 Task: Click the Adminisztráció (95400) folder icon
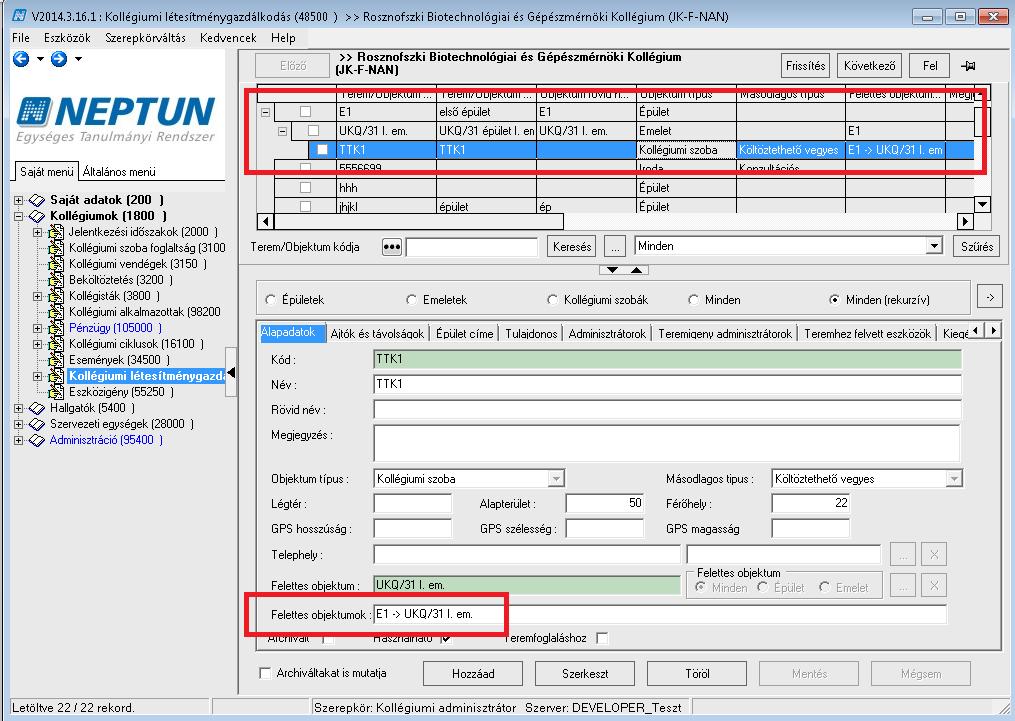point(36,440)
